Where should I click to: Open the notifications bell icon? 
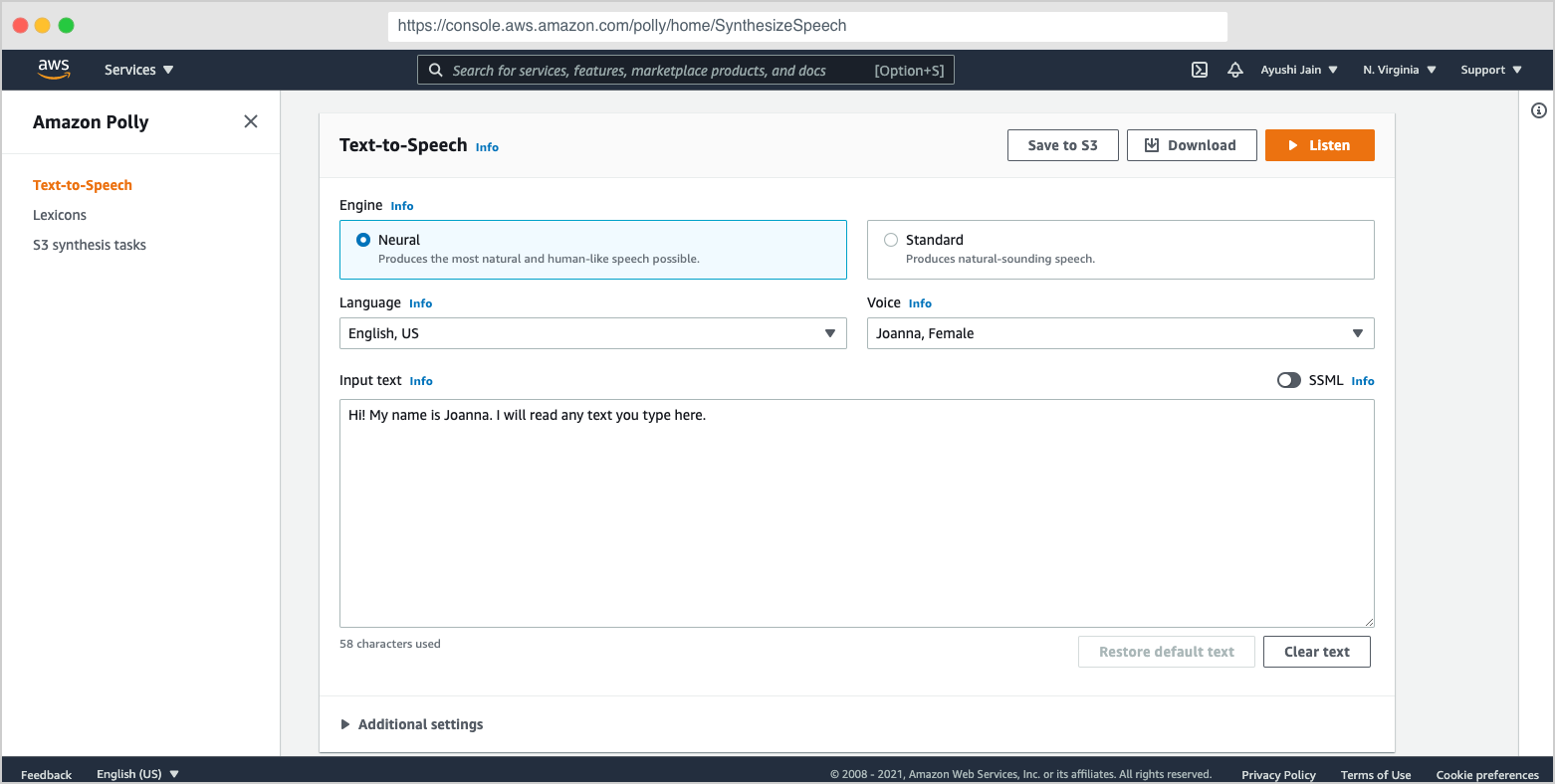point(1235,70)
